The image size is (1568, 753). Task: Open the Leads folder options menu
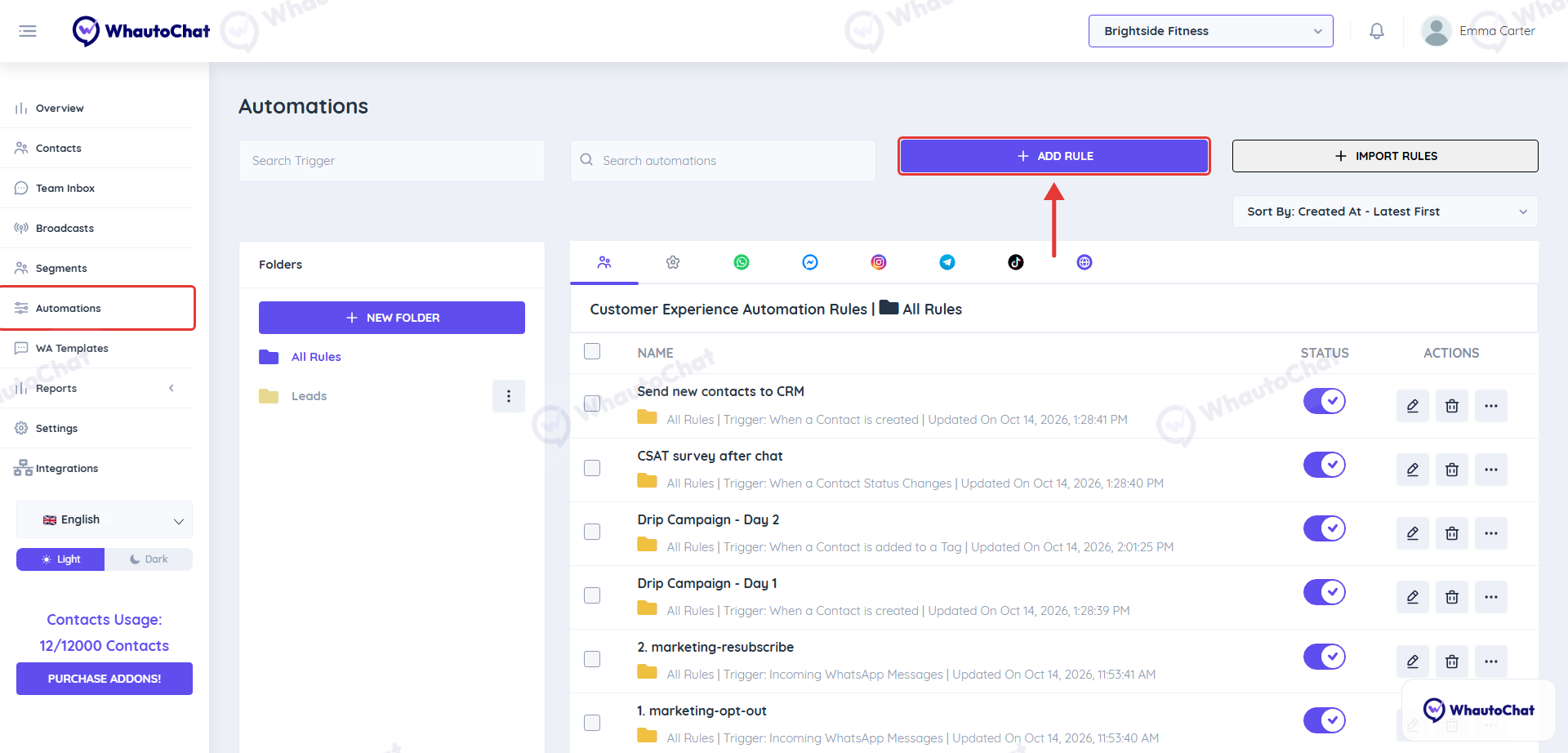pyautogui.click(x=509, y=396)
